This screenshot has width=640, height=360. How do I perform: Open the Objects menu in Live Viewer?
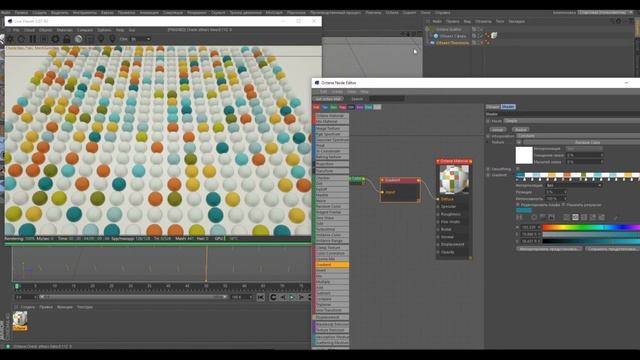45,30
